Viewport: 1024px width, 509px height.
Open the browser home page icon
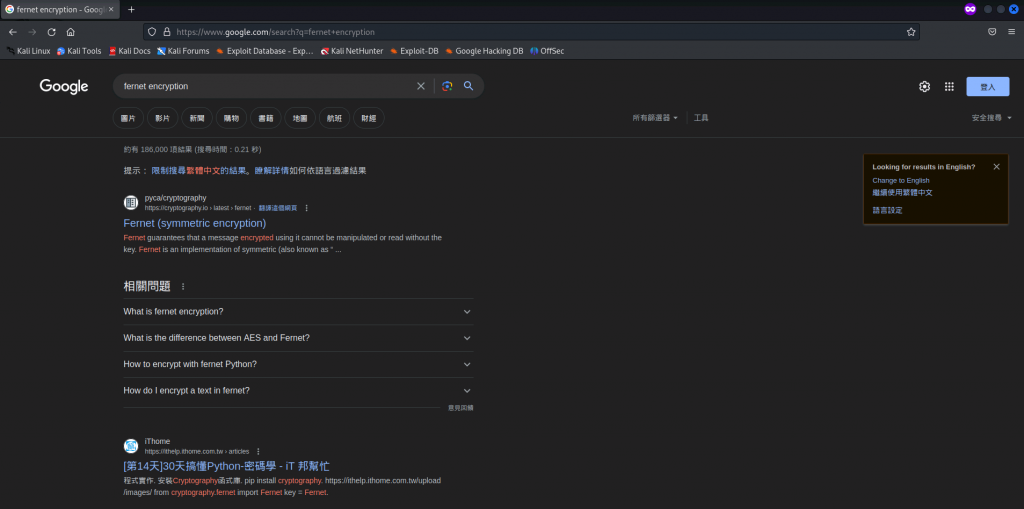pos(71,32)
